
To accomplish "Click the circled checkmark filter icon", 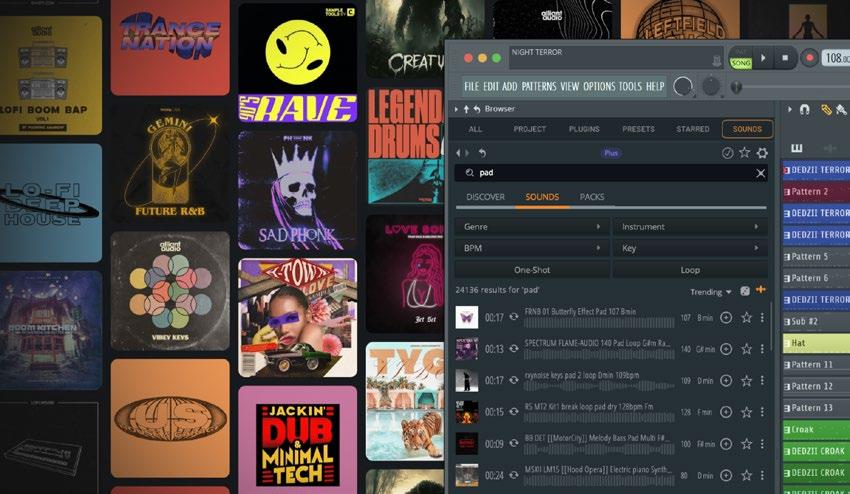I will coord(727,153).
